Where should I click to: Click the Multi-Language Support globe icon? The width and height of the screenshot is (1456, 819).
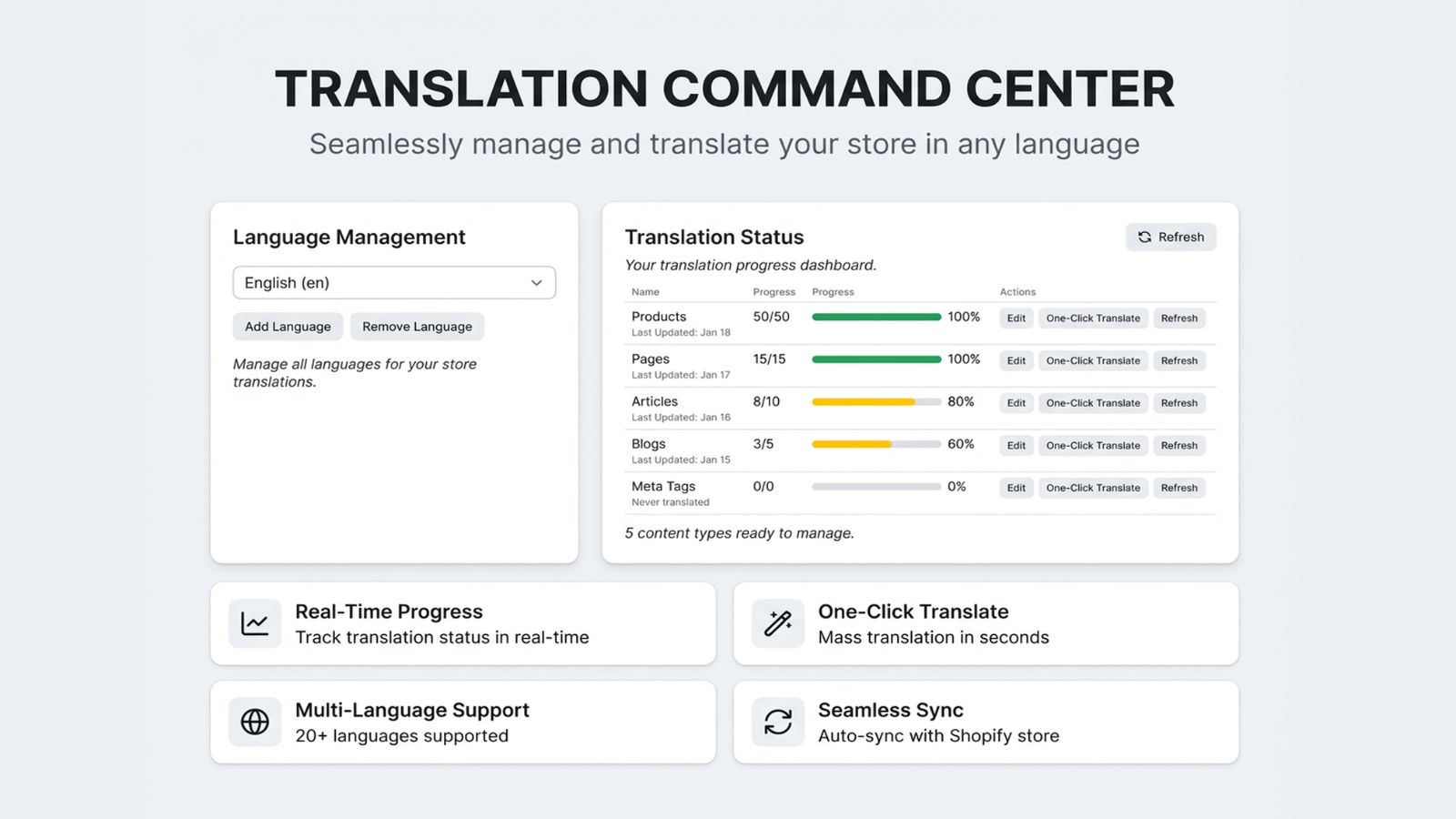pyautogui.click(x=255, y=722)
